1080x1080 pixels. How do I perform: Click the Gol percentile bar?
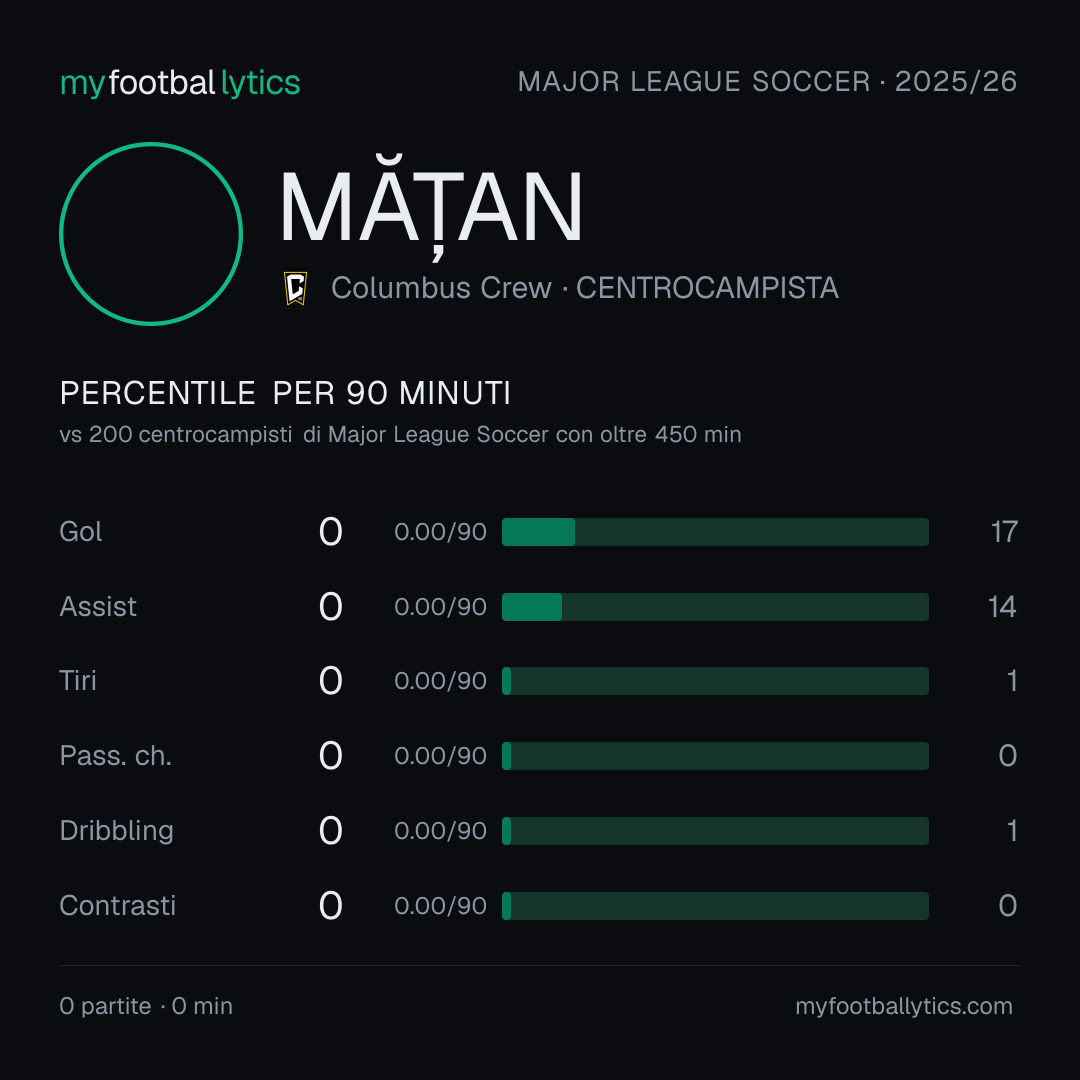[715, 532]
